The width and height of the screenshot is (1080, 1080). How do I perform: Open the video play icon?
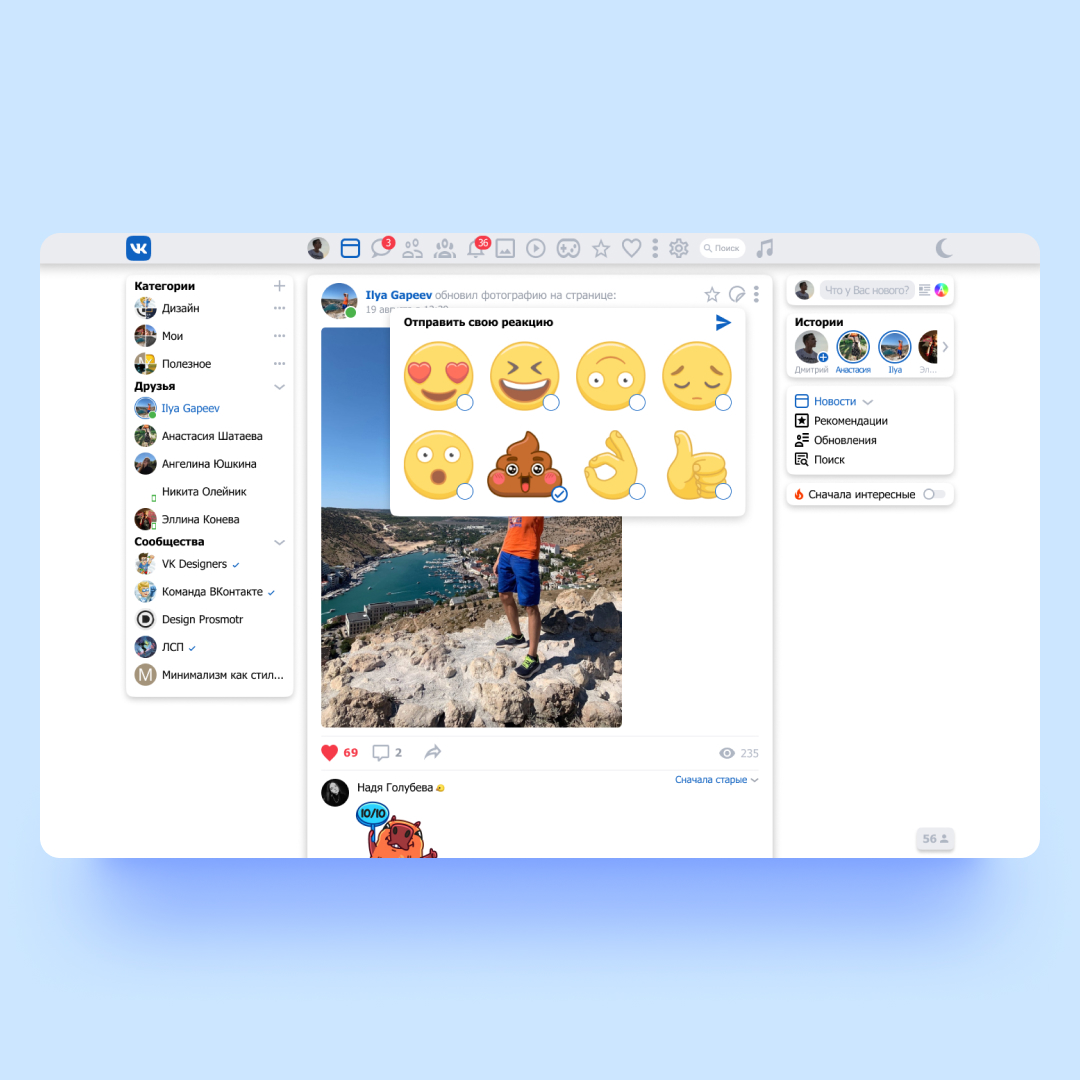535,249
